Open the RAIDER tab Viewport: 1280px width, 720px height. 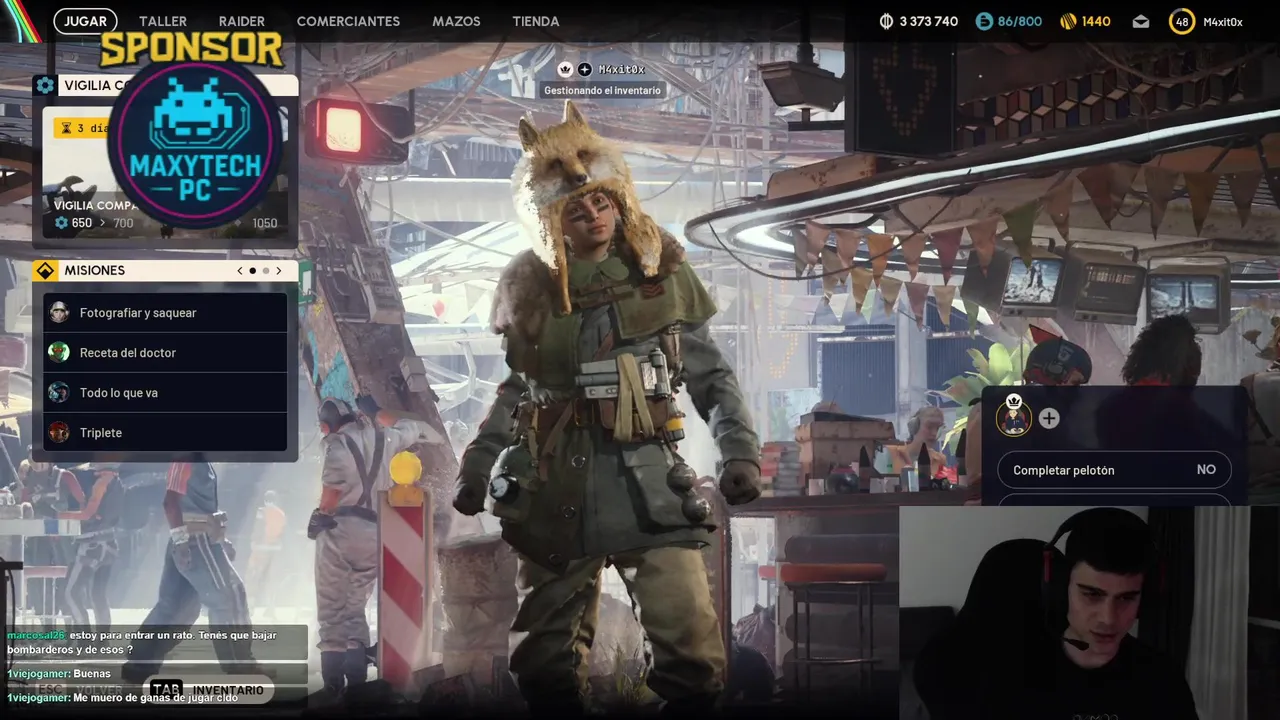tap(242, 21)
